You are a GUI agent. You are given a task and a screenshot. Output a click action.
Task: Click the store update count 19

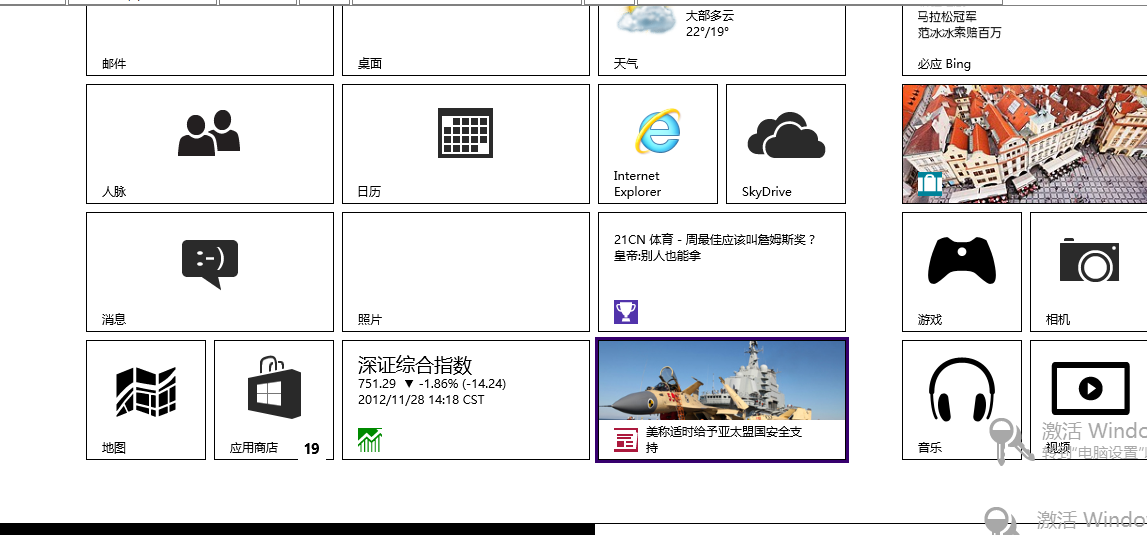pyautogui.click(x=312, y=449)
